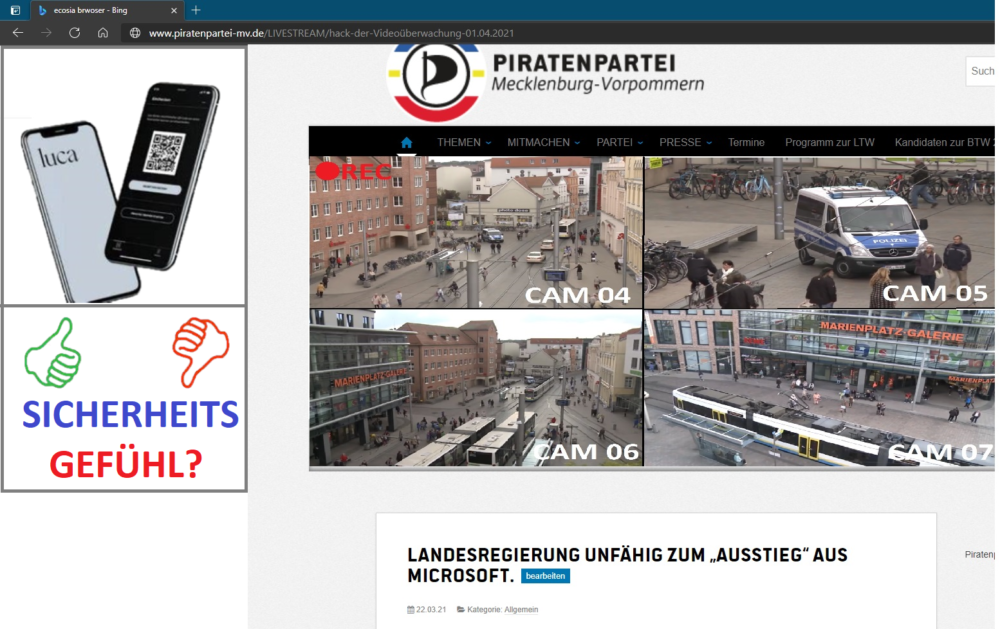Close the ecosia brwoser - Bing tab
1000x629 pixels.
tap(173, 10)
